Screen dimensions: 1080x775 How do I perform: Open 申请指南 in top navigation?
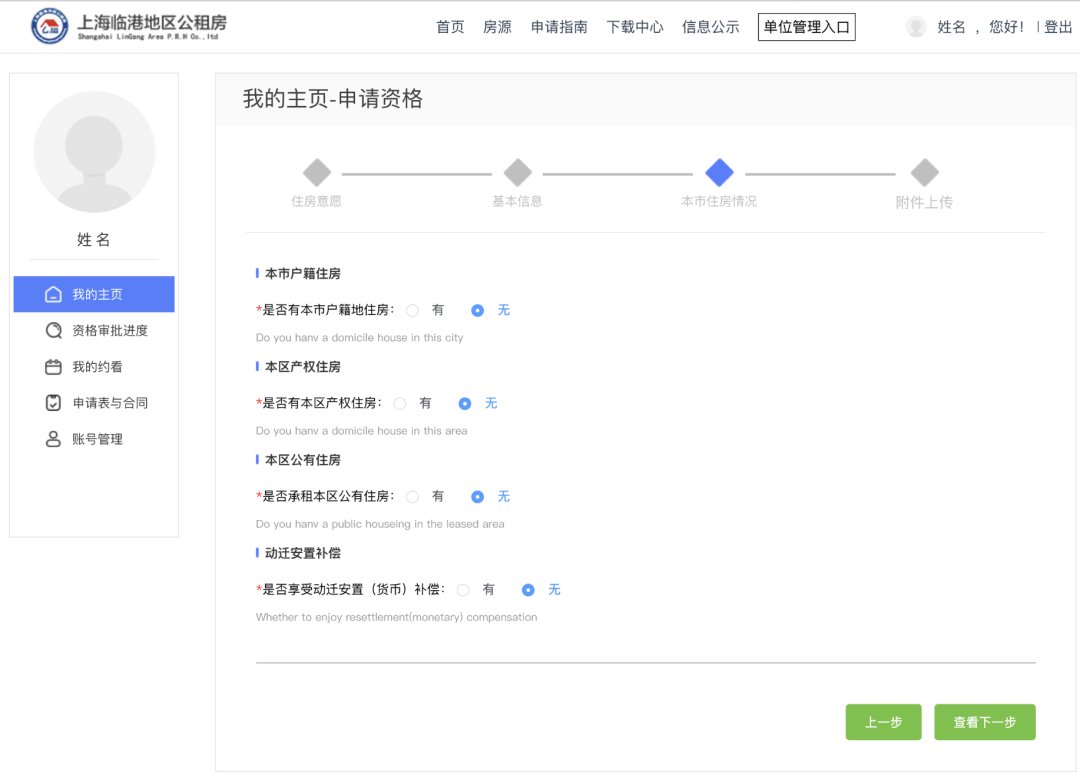[559, 27]
